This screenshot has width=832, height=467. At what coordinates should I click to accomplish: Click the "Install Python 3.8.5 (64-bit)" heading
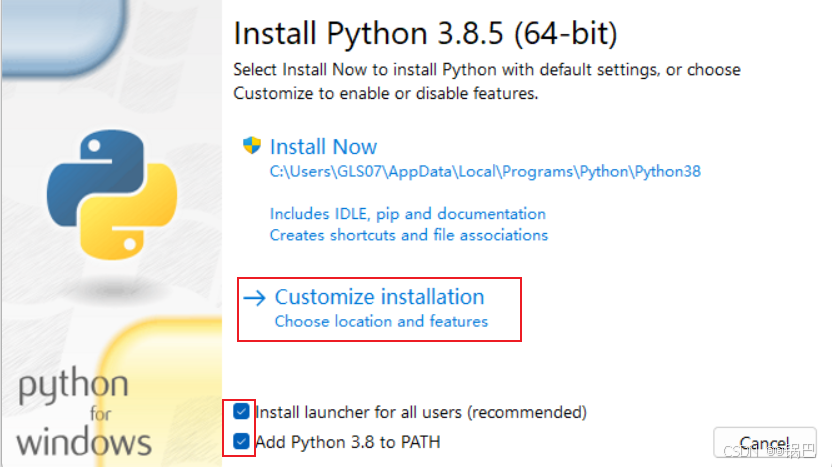[x=426, y=34]
